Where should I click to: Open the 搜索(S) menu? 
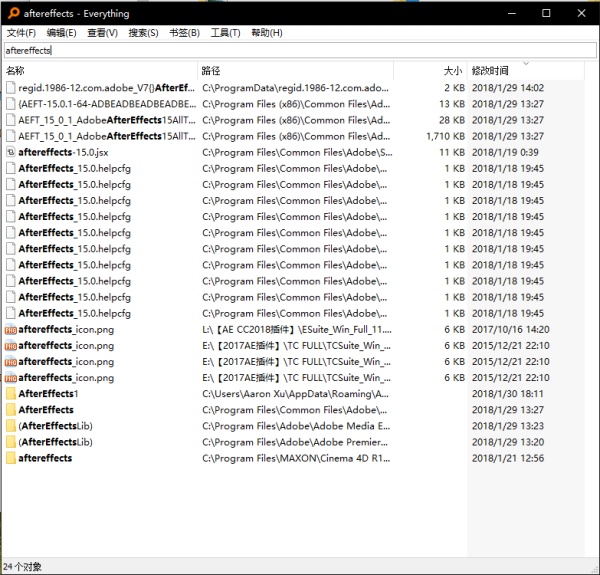(x=143, y=33)
